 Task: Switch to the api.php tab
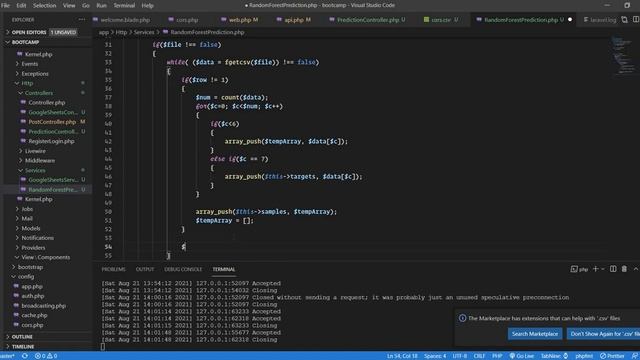tap(294, 20)
